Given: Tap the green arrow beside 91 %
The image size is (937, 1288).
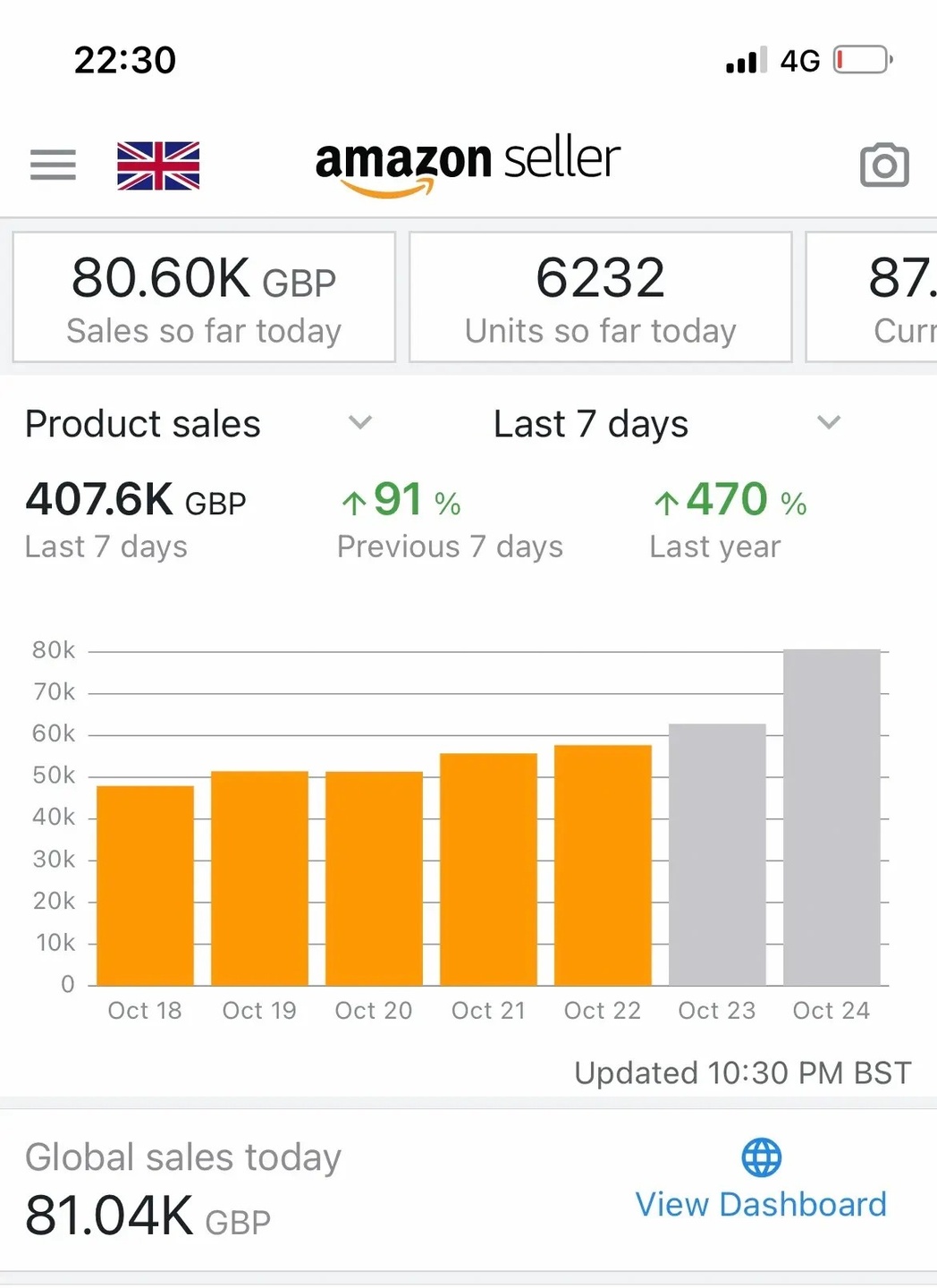Looking at the screenshot, I should [354, 503].
